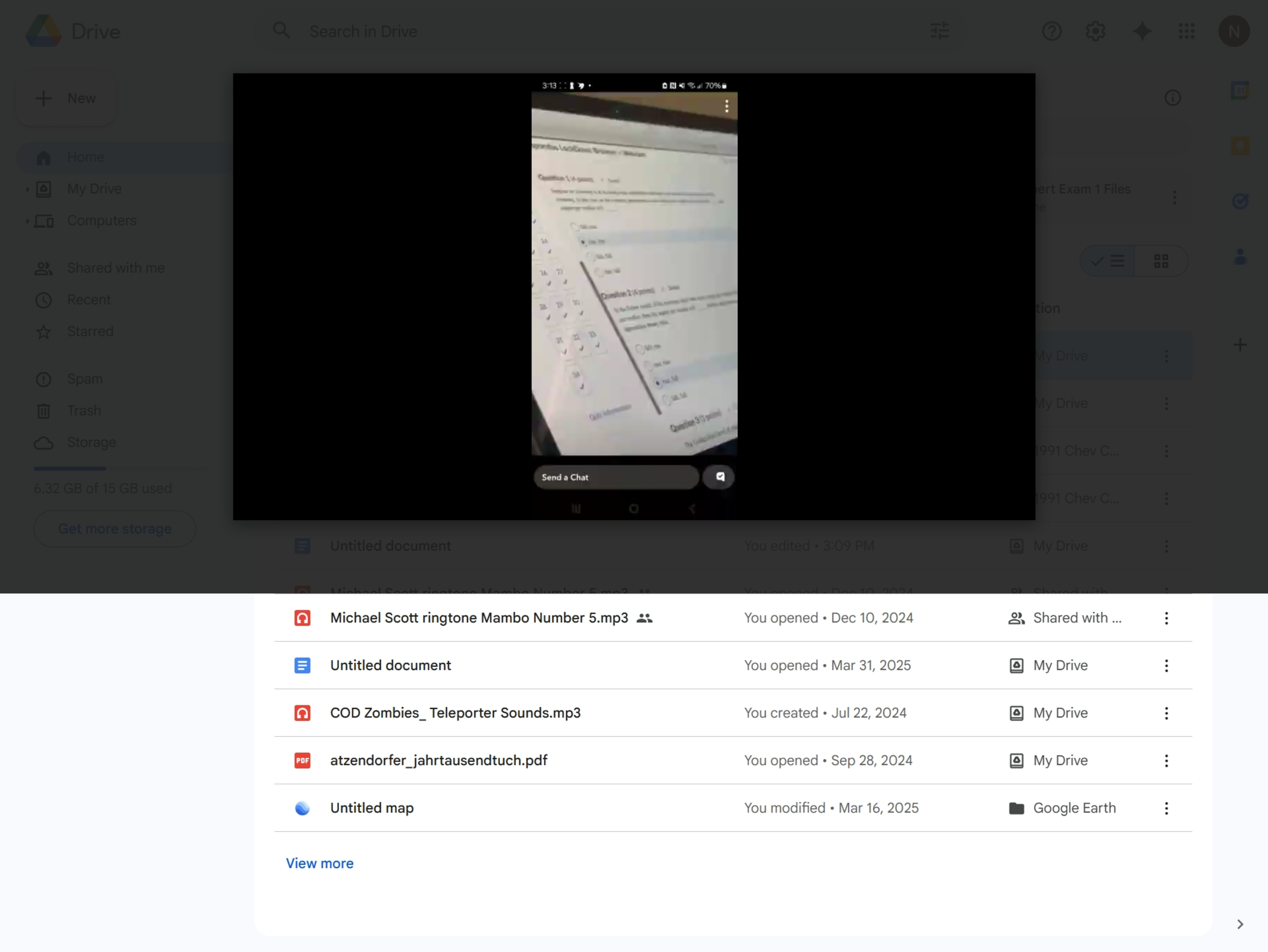The width and height of the screenshot is (1268, 952).
Task: Open more actions for COD Zombies mp3 row
Action: point(1166,713)
